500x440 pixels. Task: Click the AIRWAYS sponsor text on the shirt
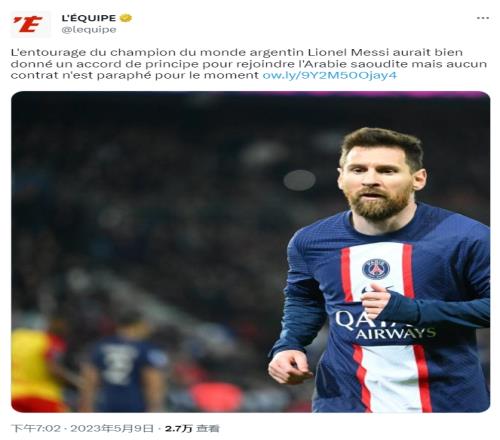tap(396, 333)
